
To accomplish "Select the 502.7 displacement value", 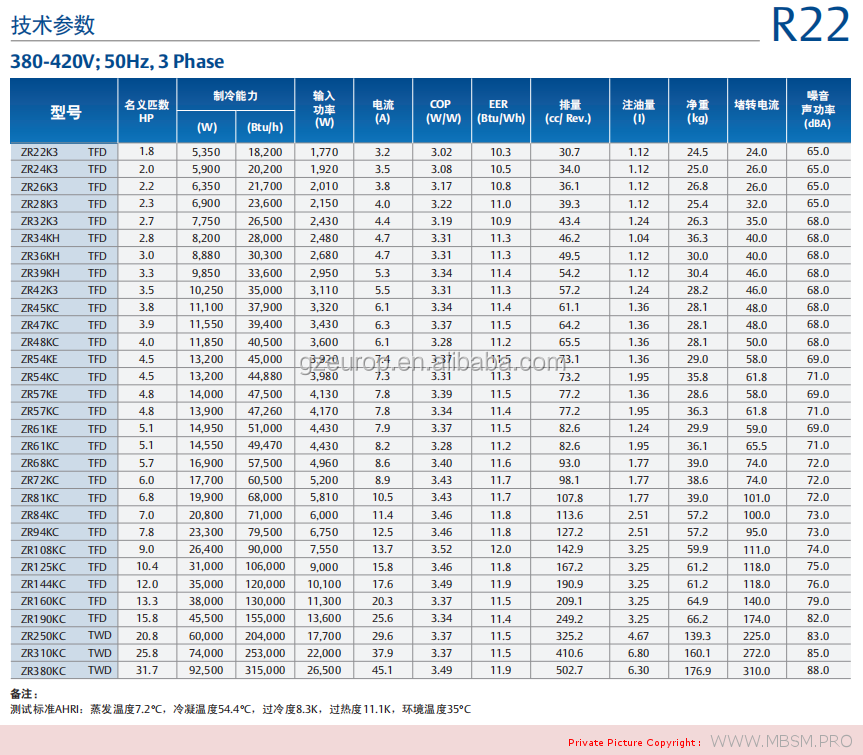I will coord(569,671).
